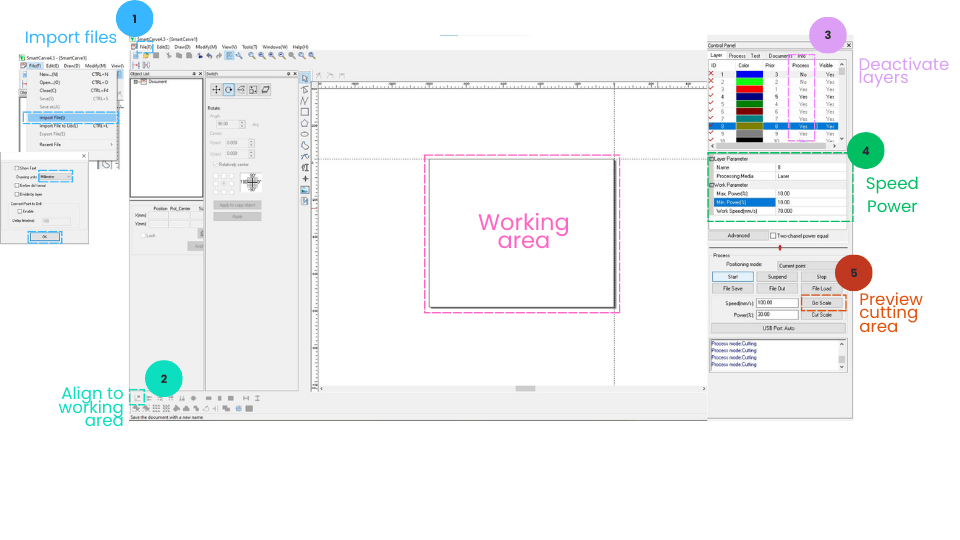Open the Drawing units dropdown
The width and height of the screenshot is (960, 540).
pyautogui.click(x=55, y=176)
